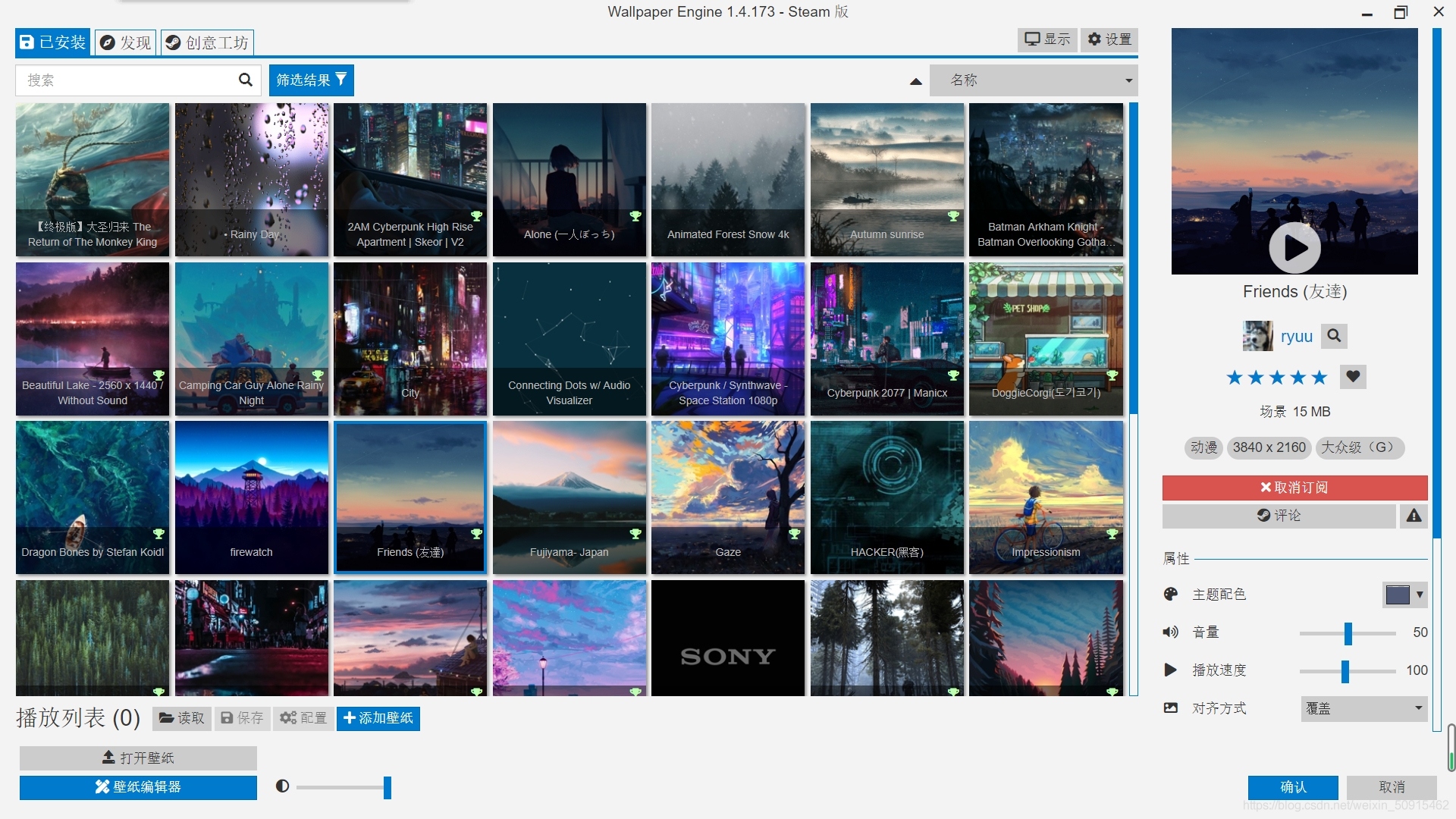Click the ryuu author avatar
Image resolution: width=1456 pixels, height=819 pixels.
(x=1257, y=336)
